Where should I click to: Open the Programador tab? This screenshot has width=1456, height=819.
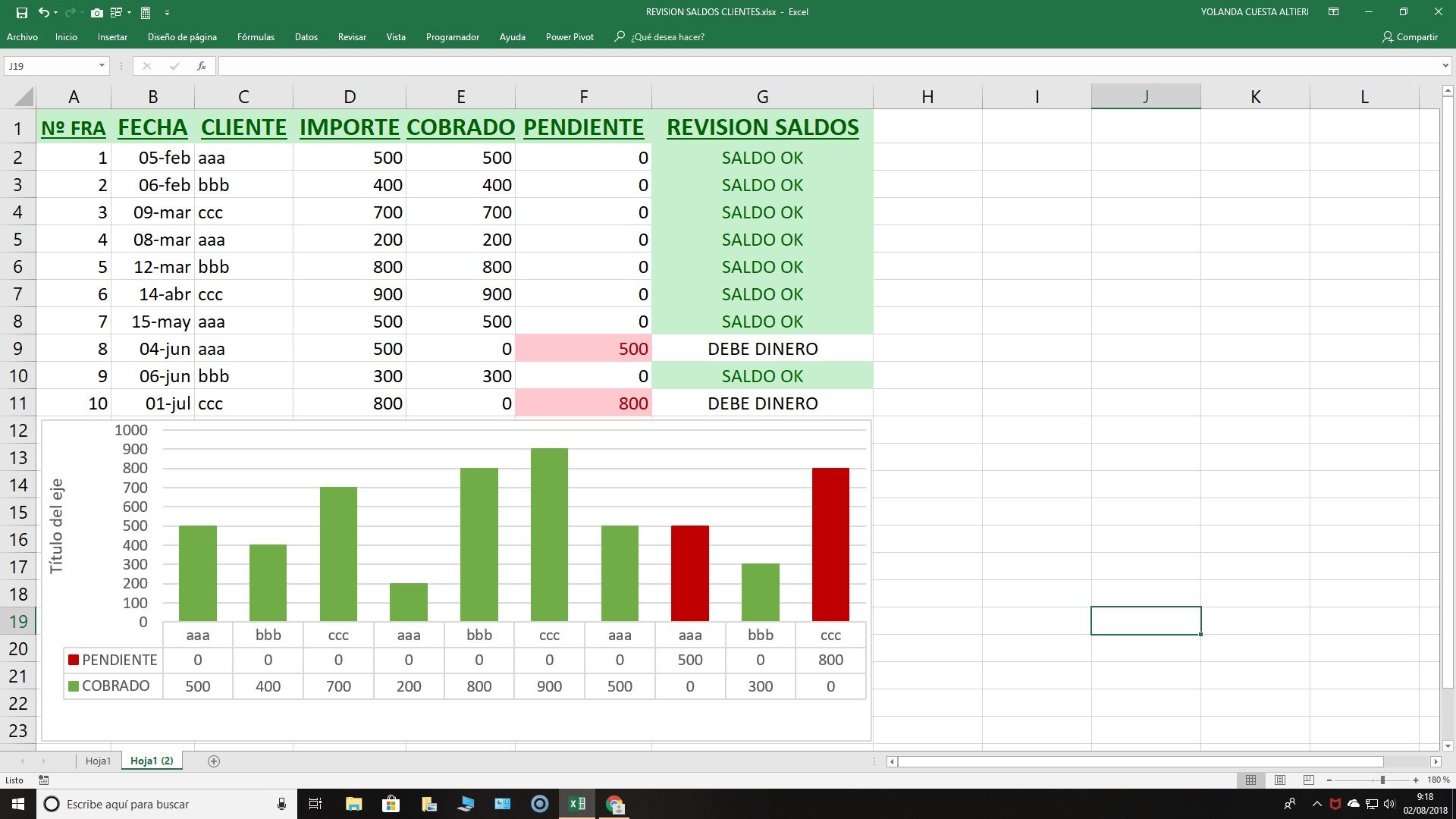coord(453,36)
